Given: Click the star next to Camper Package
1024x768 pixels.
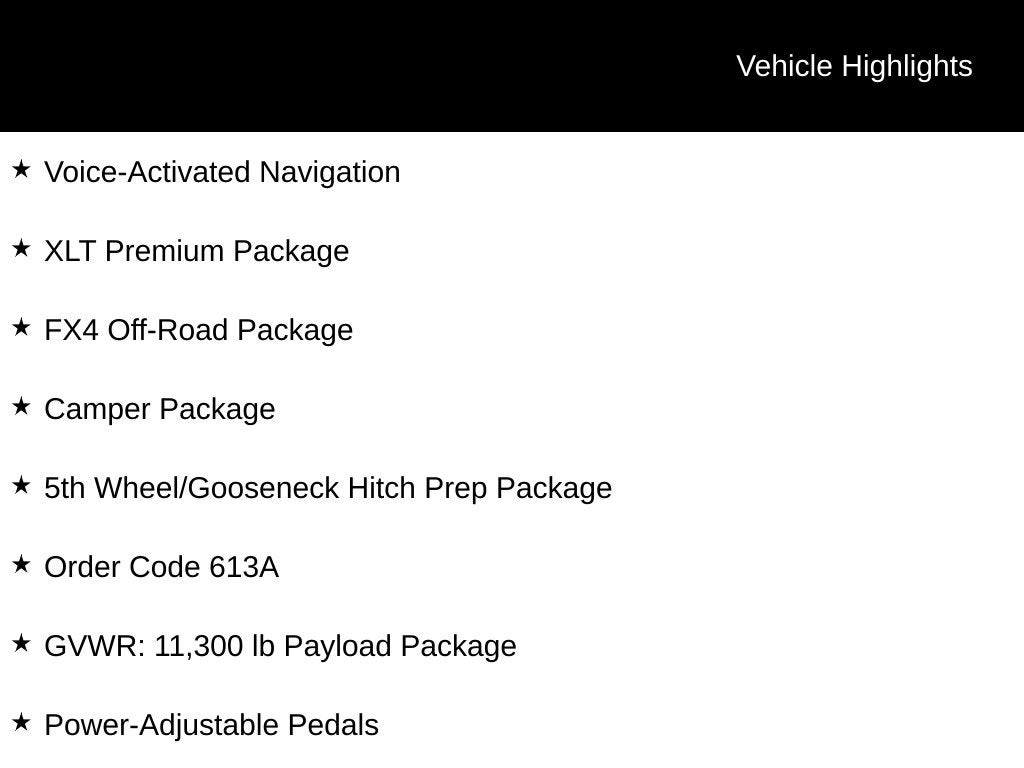Looking at the screenshot, I should point(21,406).
